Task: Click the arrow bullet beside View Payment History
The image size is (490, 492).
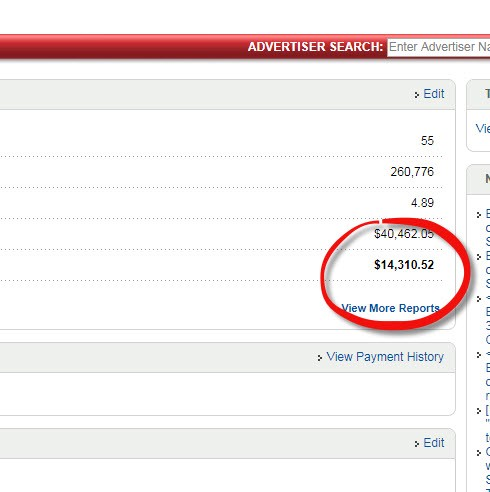Action: (320, 358)
